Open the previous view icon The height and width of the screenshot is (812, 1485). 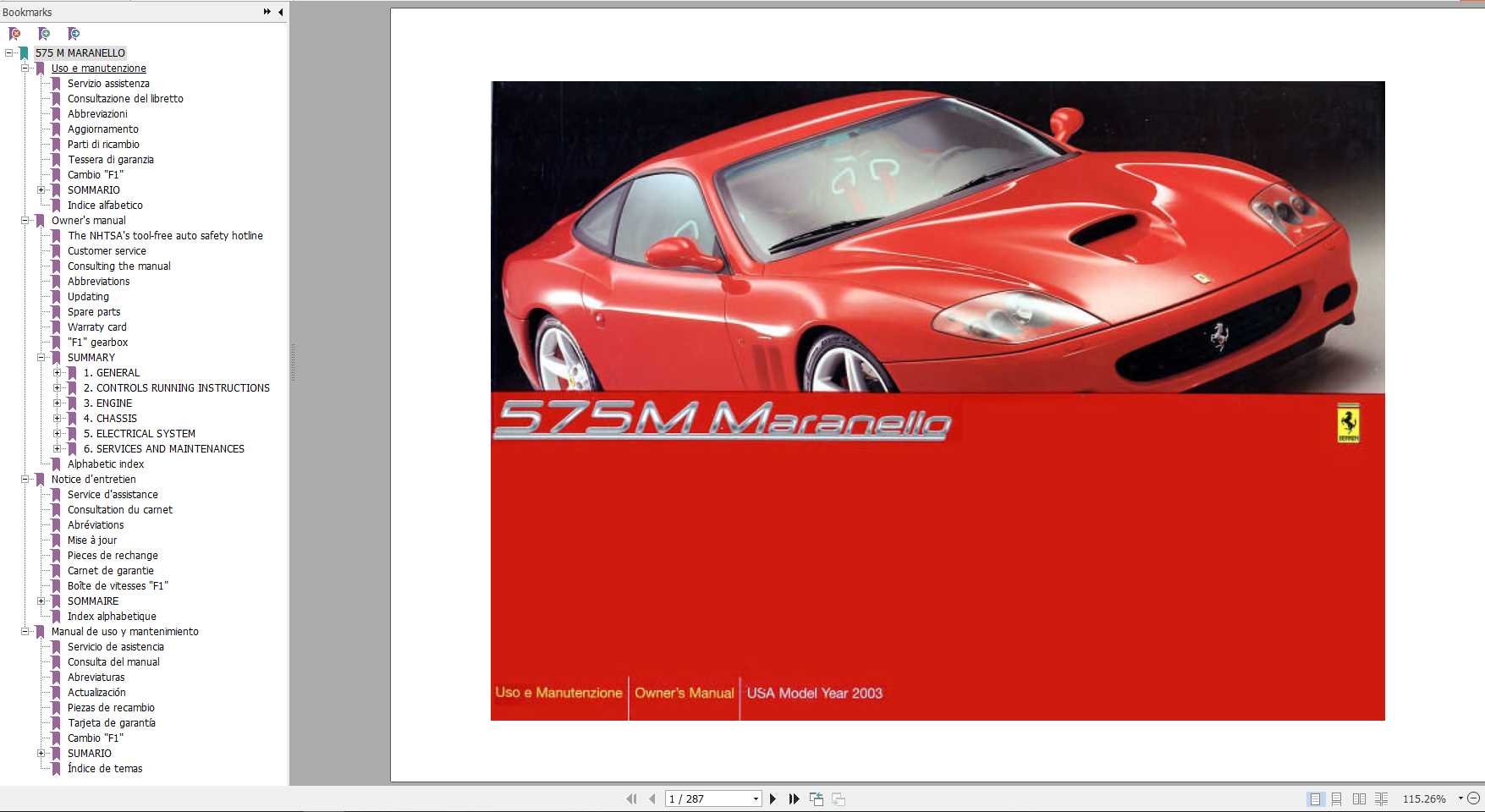816,798
